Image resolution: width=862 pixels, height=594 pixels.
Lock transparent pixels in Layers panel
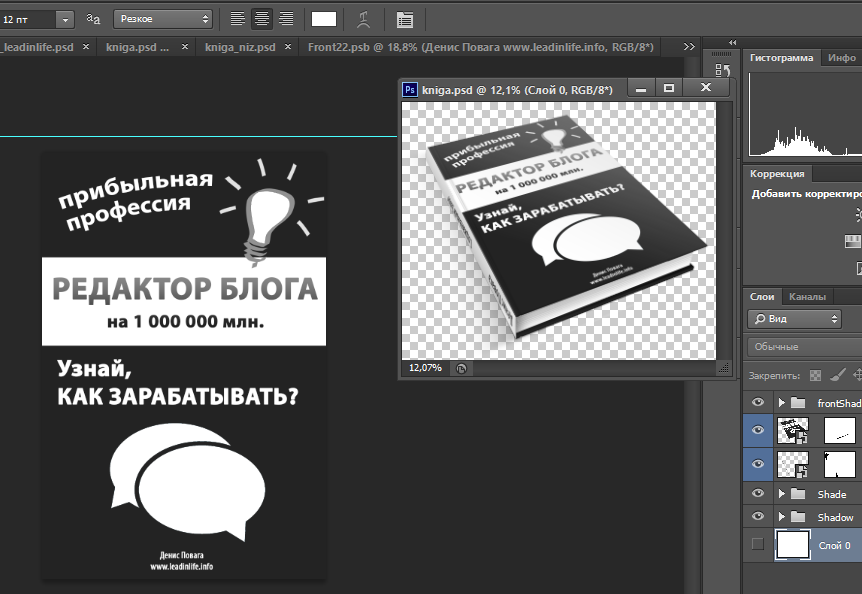pos(815,375)
